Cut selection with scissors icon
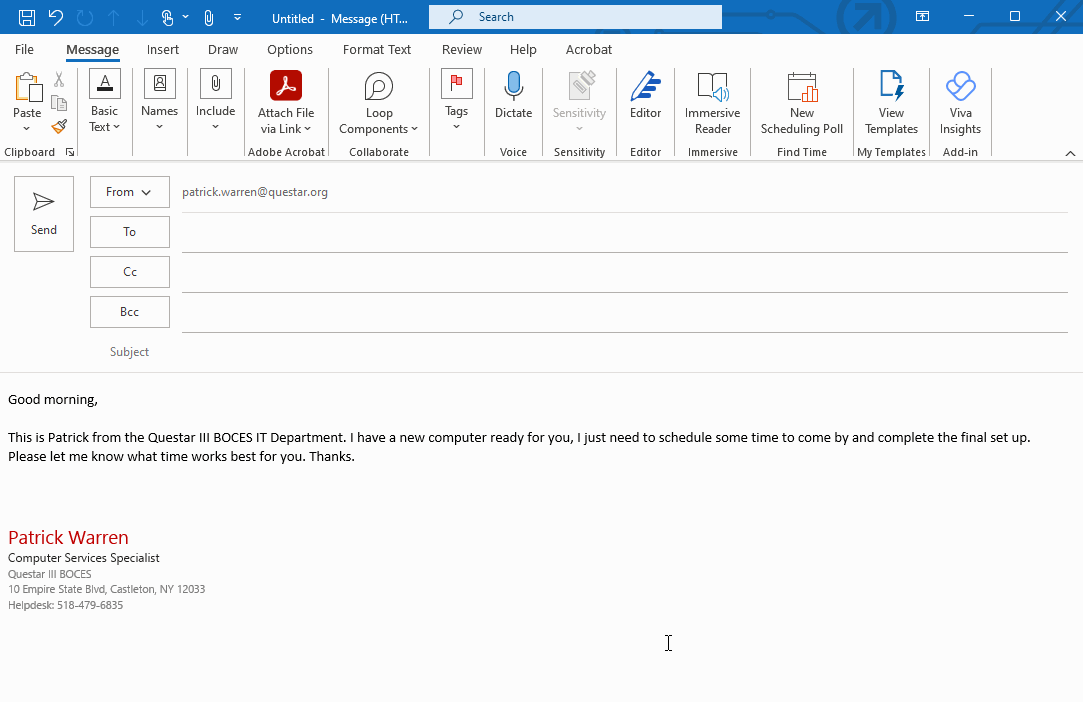1083x702 pixels. [59, 79]
